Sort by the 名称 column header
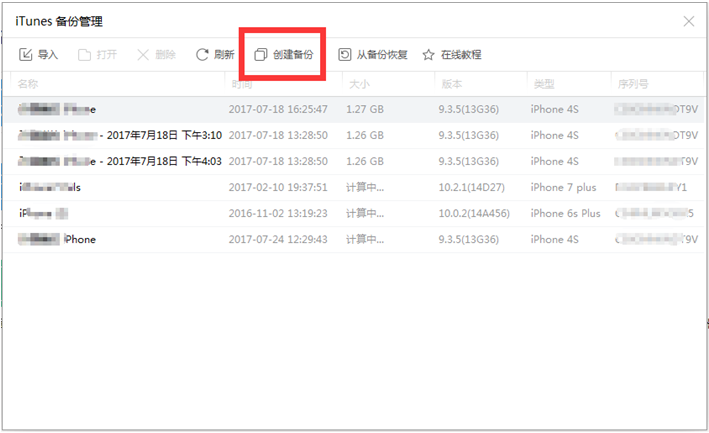Image resolution: width=709 pixels, height=433 pixels. point(28,84)
